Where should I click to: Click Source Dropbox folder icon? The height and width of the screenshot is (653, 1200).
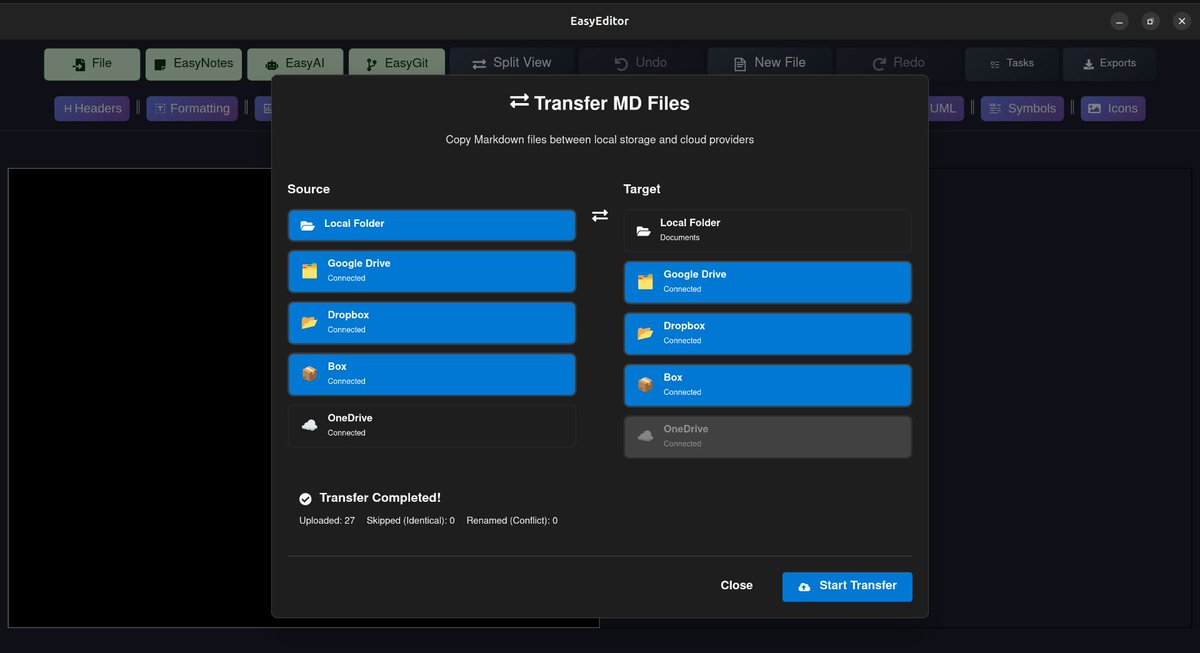309,323
